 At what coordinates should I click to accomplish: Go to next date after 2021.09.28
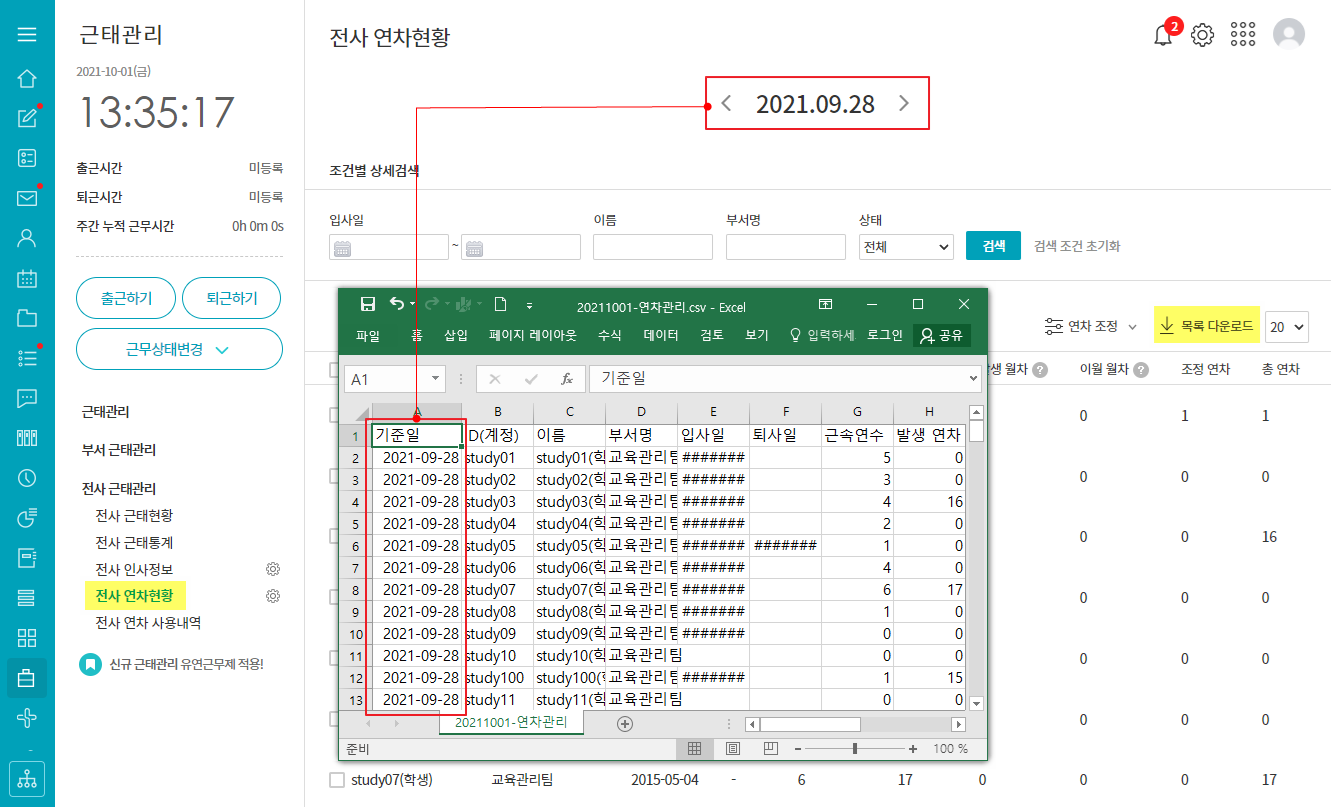[904, 104]
